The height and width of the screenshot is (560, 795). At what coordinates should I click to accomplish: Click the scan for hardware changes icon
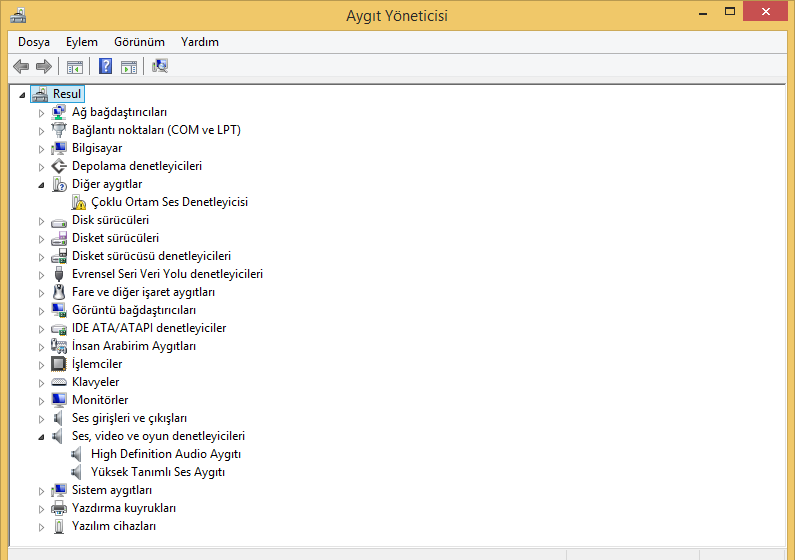[160, 66]
